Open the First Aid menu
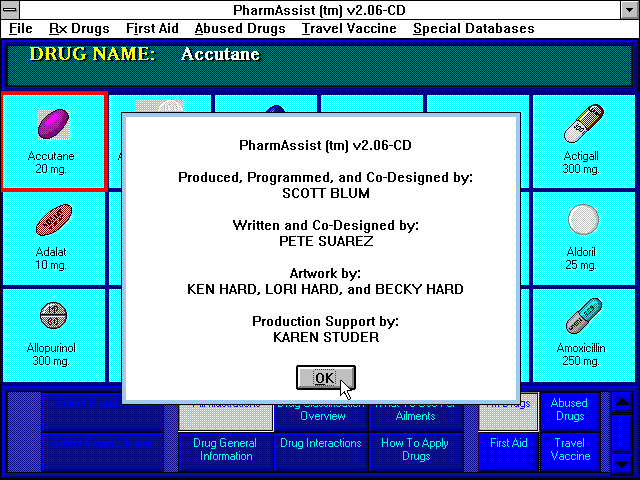This screenshot has width=640, height=480. (152, 29)
